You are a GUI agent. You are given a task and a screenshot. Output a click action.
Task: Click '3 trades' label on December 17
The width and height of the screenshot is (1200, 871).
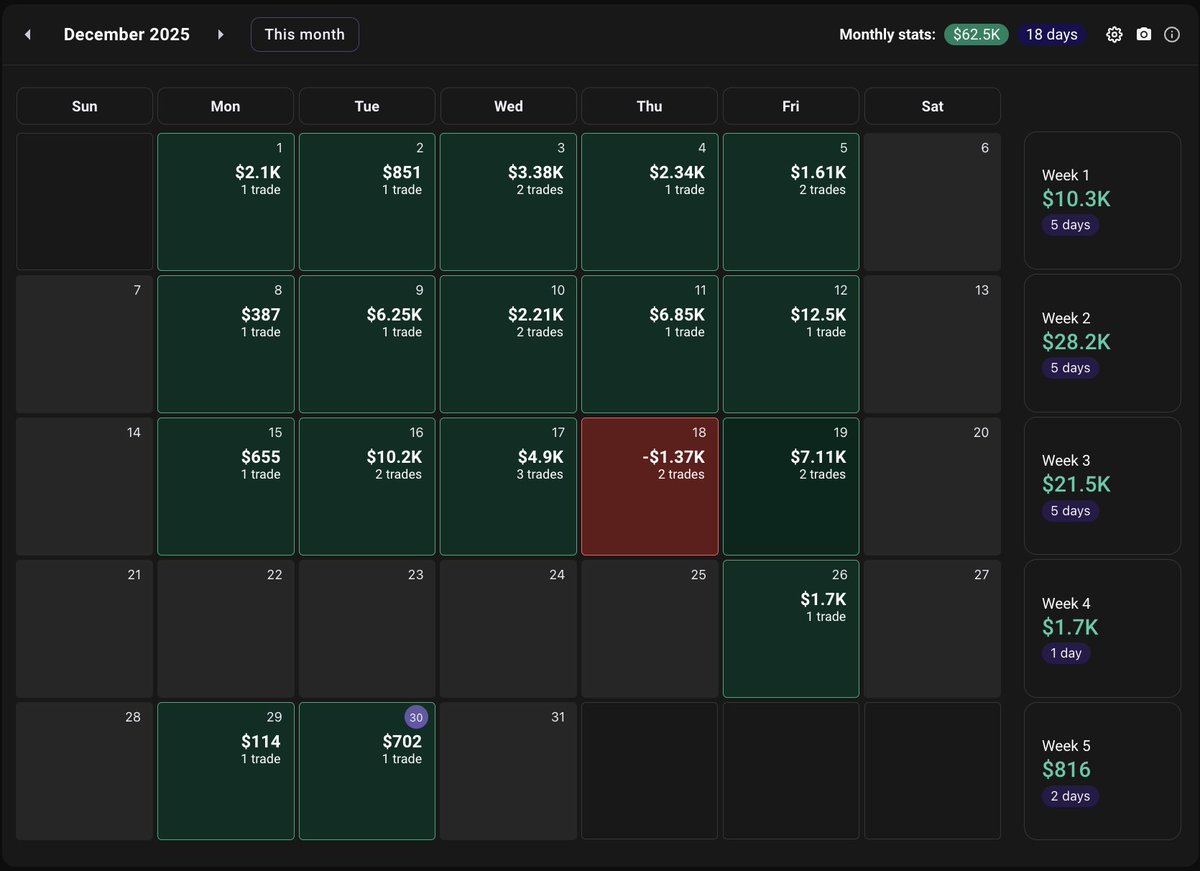pos(540,474)
